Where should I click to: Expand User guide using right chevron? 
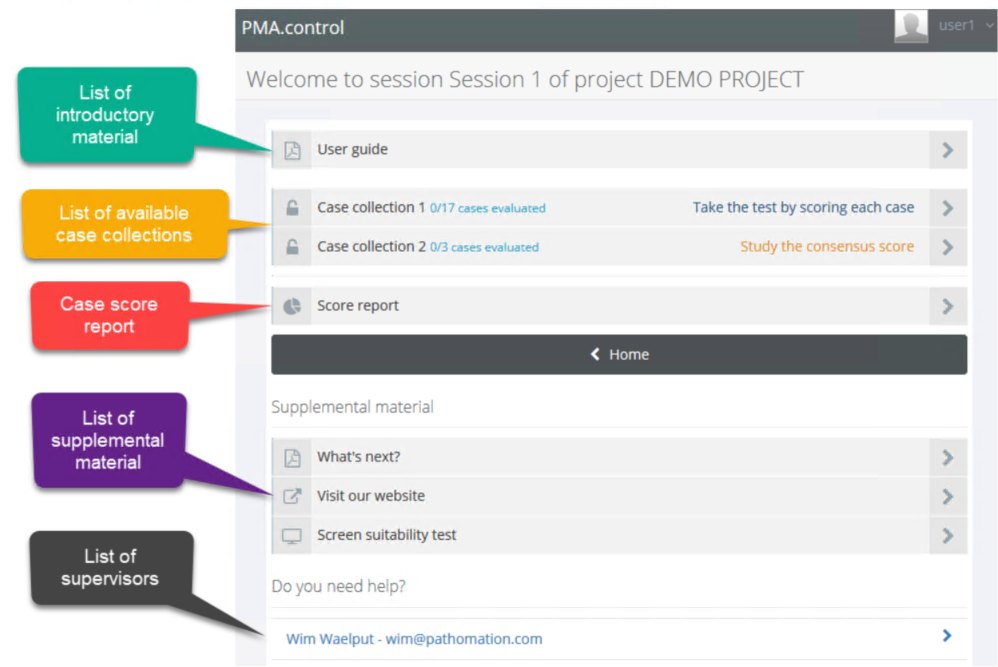(x=947, y=150)
